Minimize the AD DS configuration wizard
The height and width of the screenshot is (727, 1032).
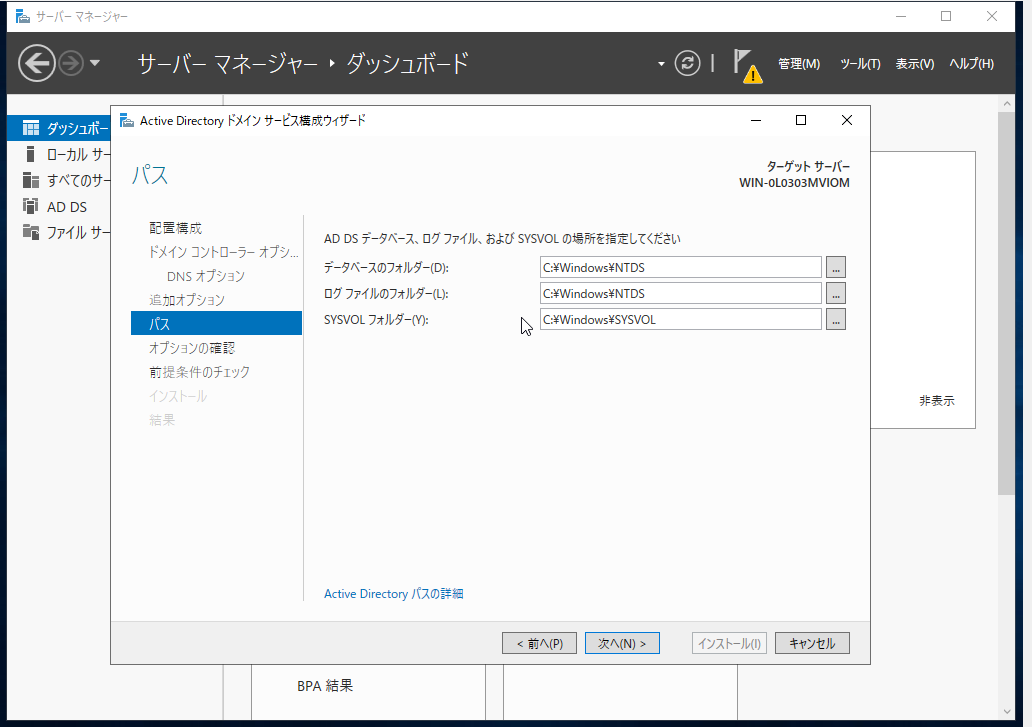tap(756, 120)
